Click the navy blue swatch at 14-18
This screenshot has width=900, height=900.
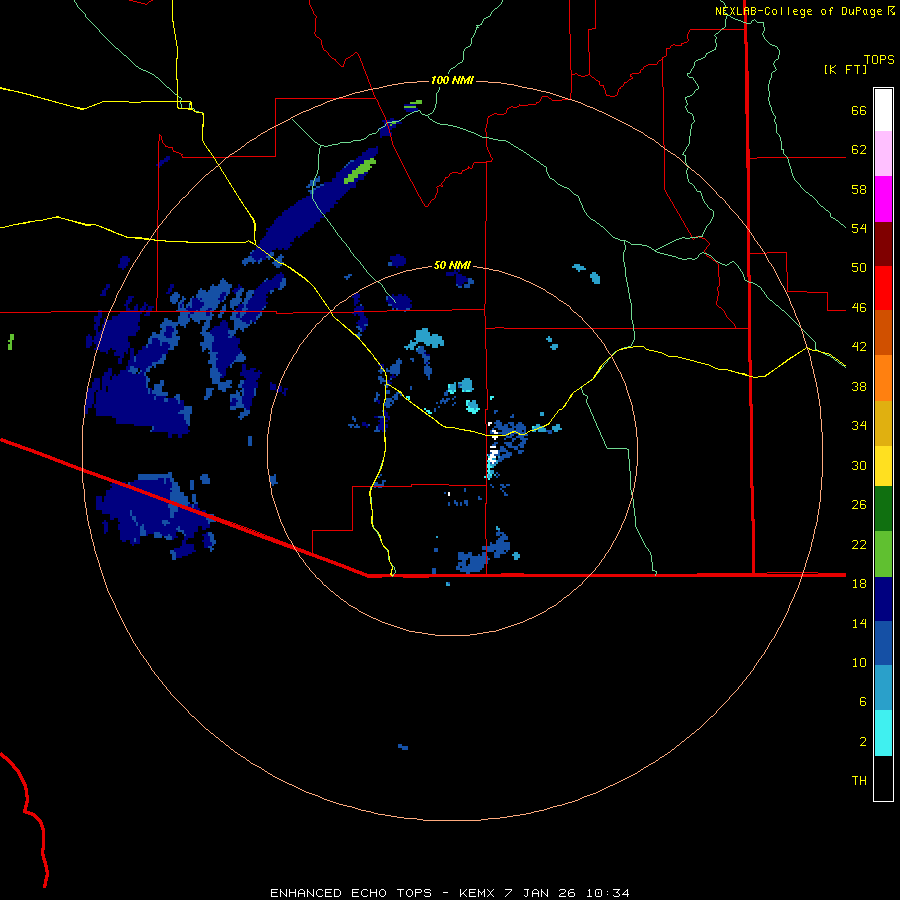click(x=883, y=599)
